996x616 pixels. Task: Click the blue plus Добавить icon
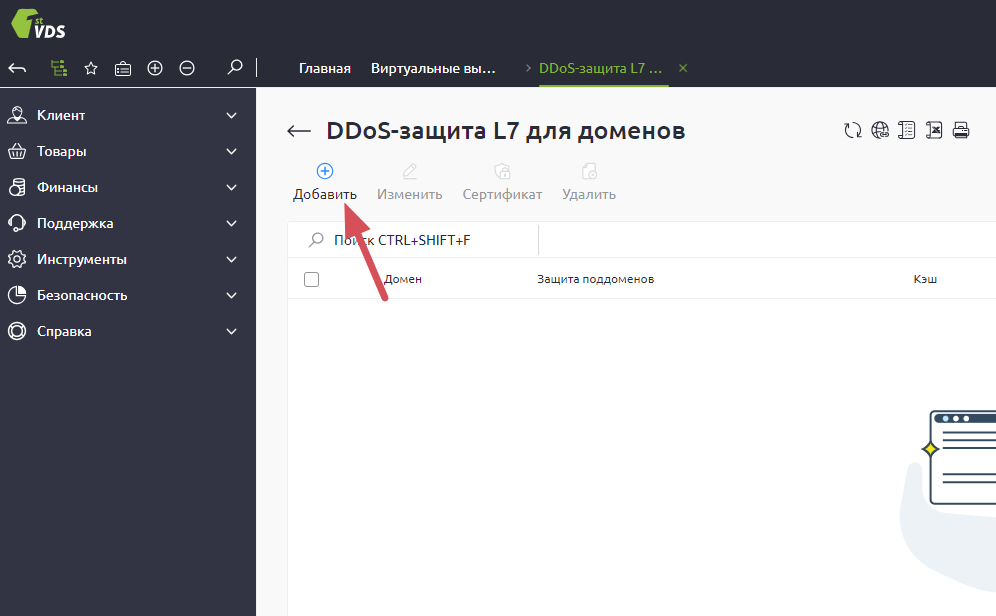click(x=325, y=171)
